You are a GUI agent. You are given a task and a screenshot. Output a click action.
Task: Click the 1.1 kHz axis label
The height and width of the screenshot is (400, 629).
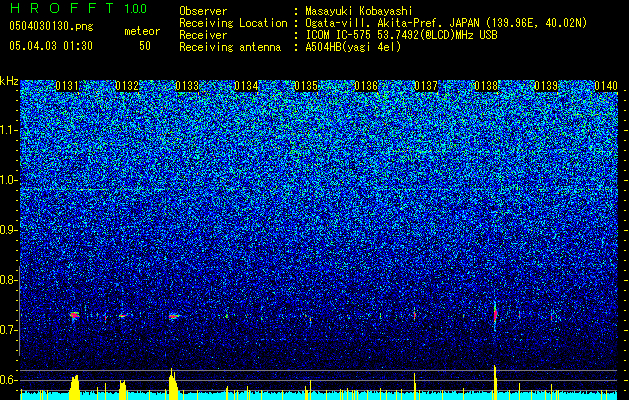7,130
